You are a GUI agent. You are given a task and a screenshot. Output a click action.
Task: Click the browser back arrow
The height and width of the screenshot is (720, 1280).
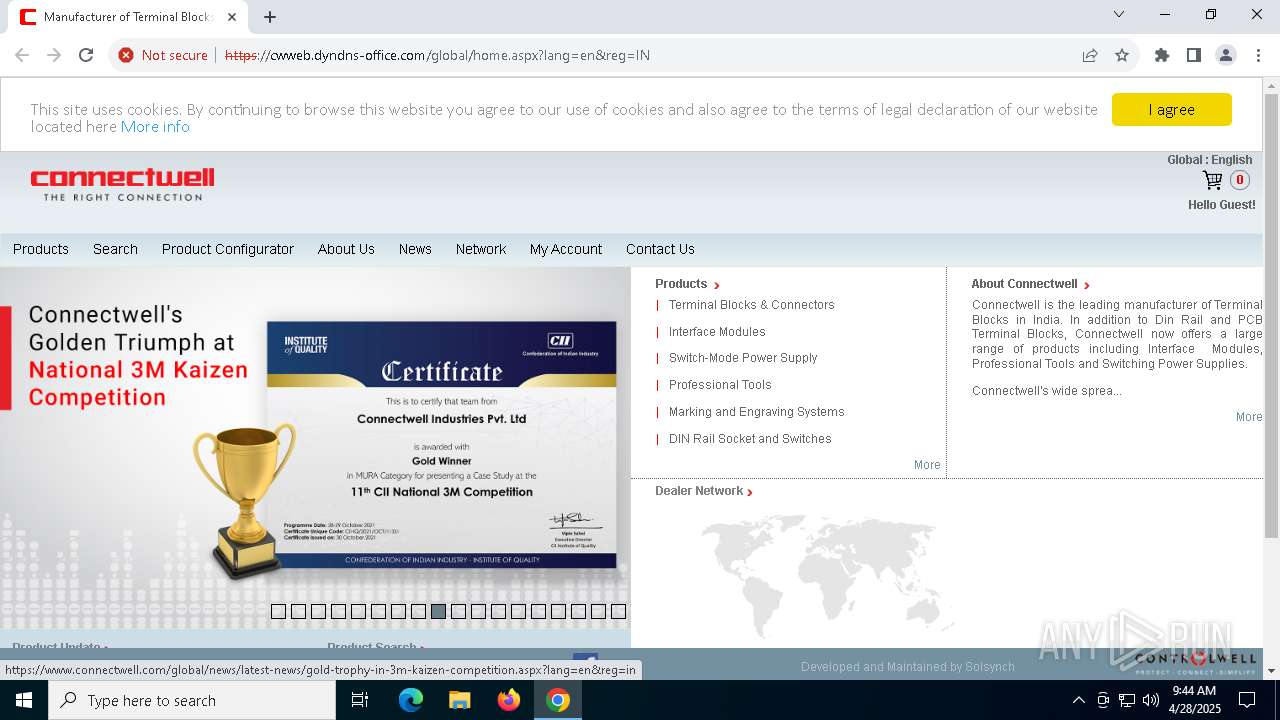[x=22, y=55]
